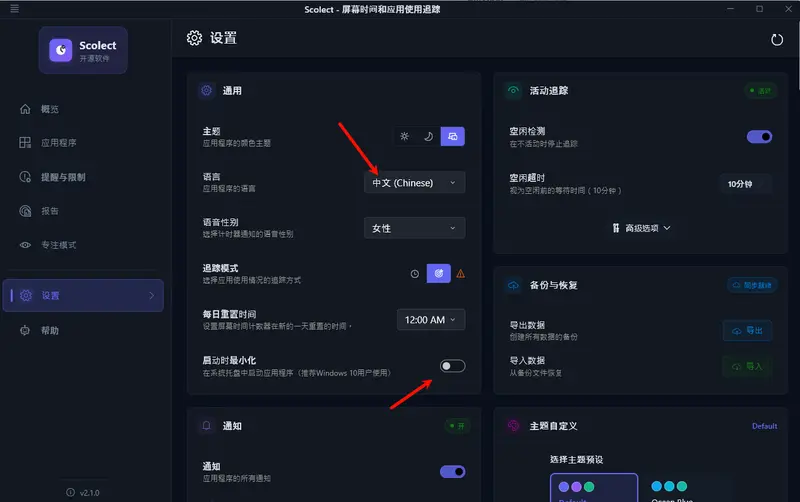Image resolution: width=800 pixels, height=502 pixels.
Task: Click the home icon beside 概览
Action: [x=25, y=109]
